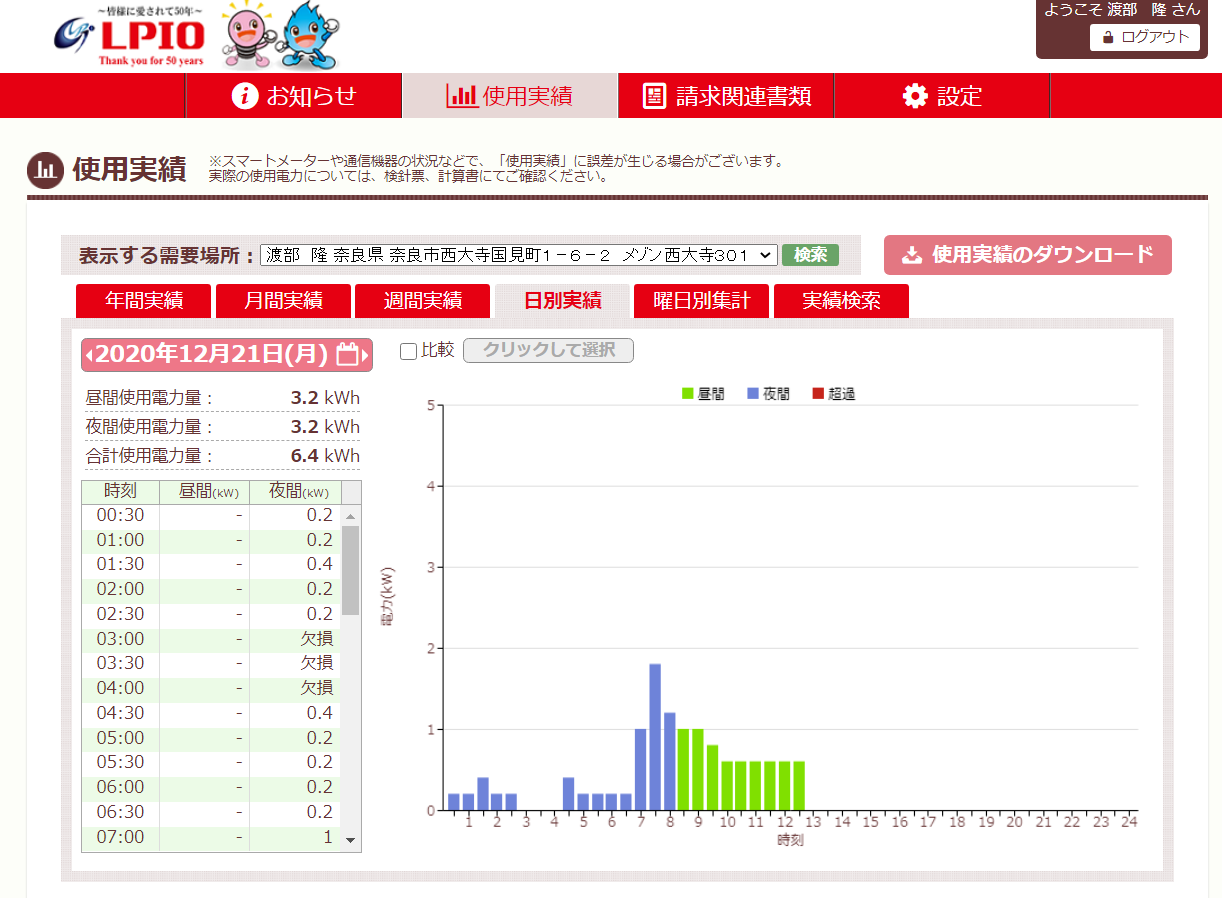This screenshot has height=898, width=1222.
Task: Go to previous day with left arrow
Action: tap(90, 355)
